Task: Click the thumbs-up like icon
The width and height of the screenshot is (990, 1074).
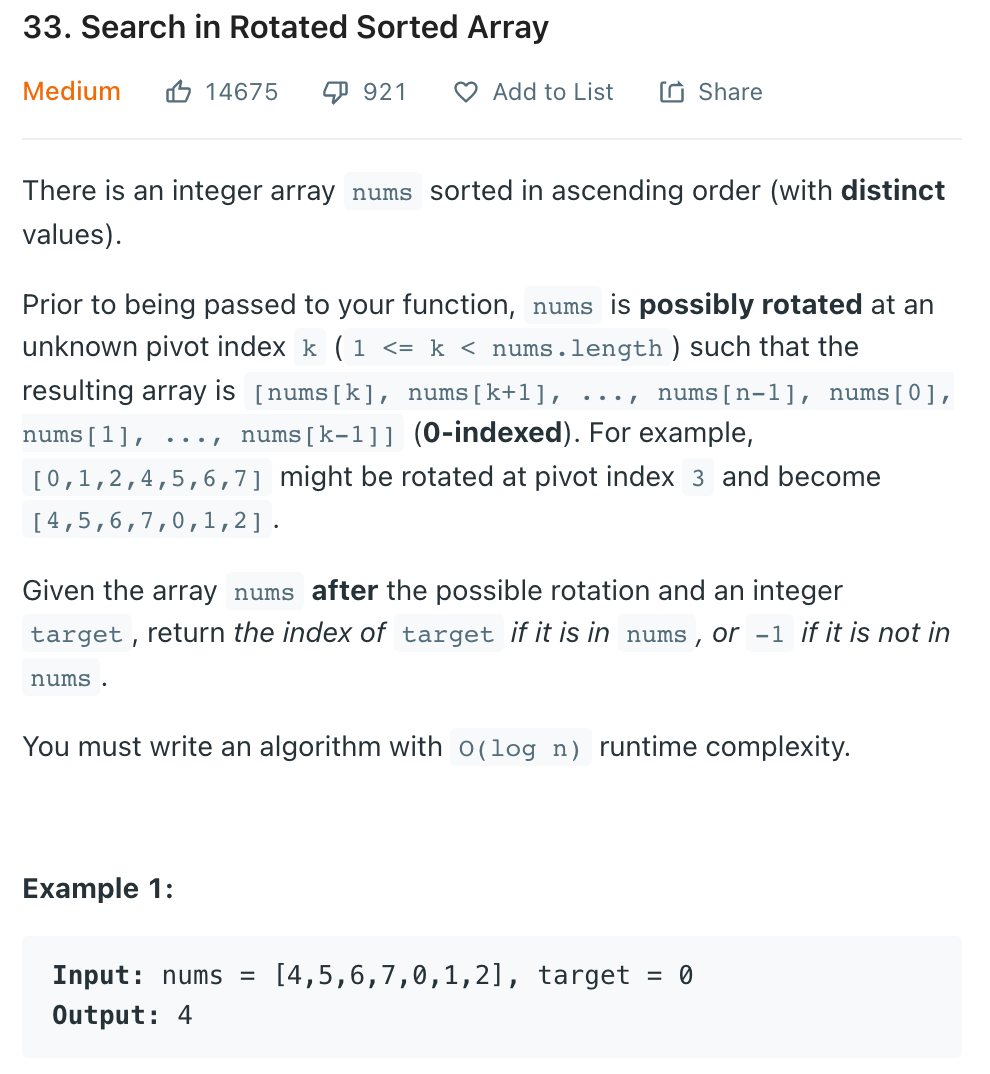Action: 178,91
